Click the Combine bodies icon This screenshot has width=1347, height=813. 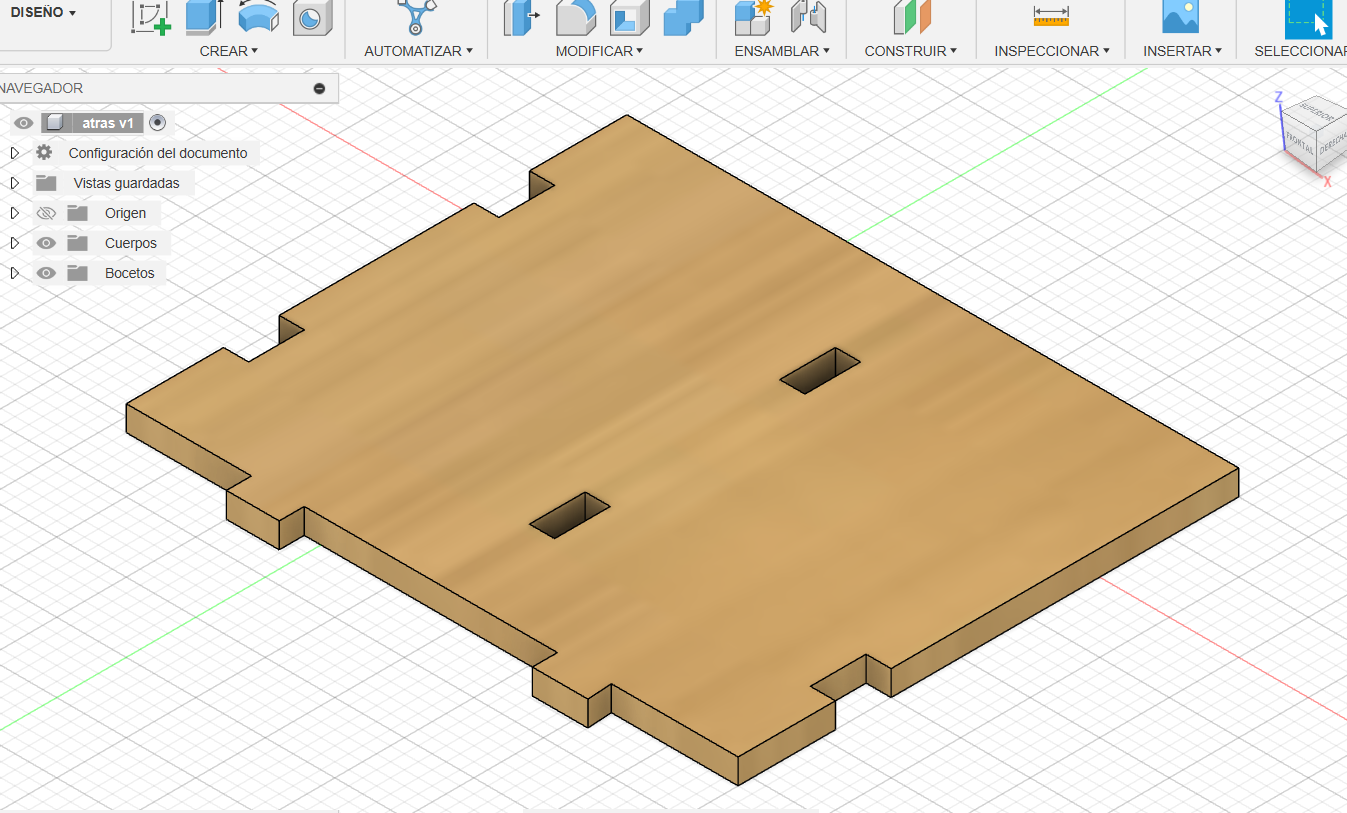coord(683,18)
